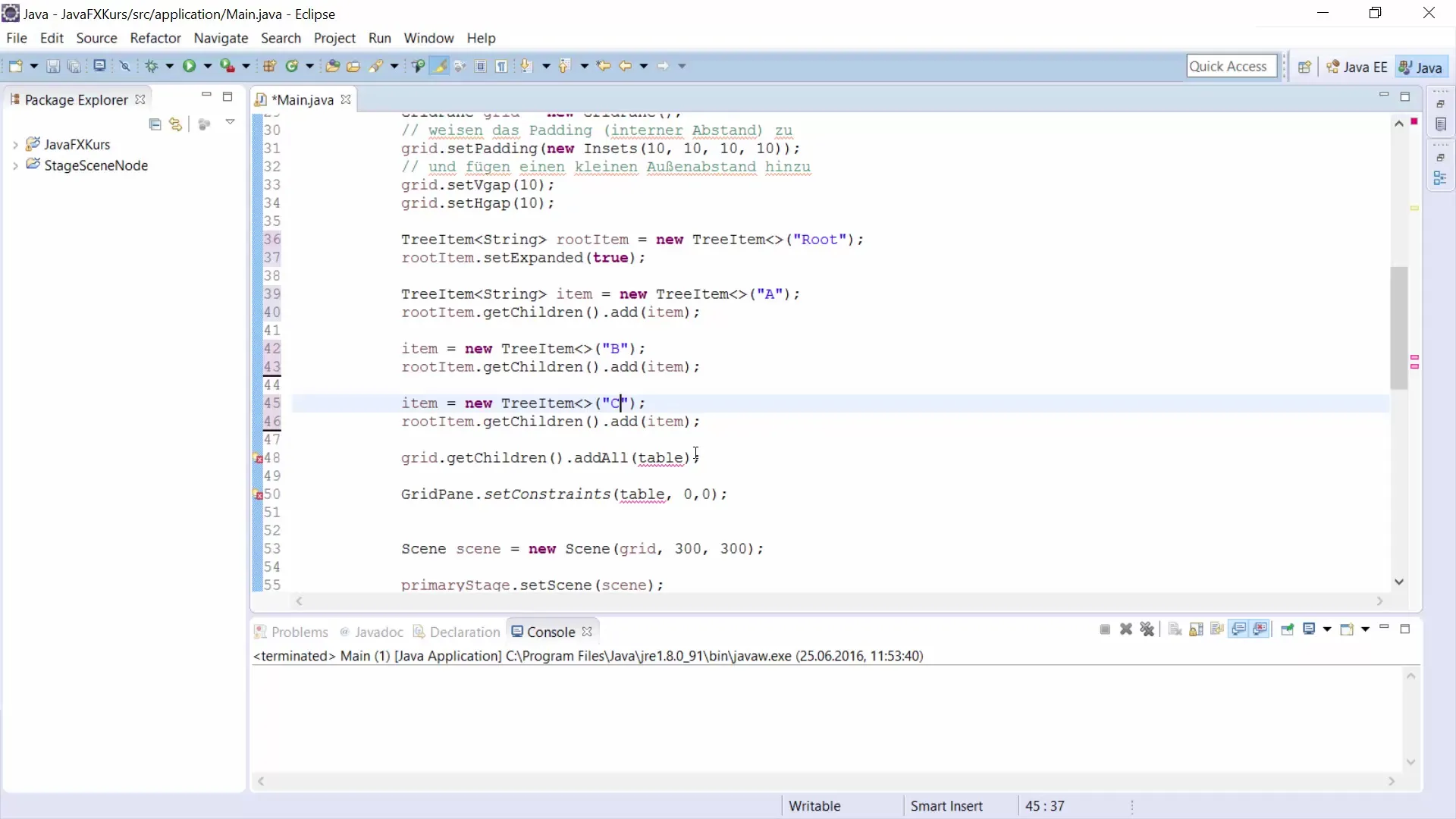Click Remove All Terminated Launches icon
Screen dimensions: 1456x819
(1147, 629)
